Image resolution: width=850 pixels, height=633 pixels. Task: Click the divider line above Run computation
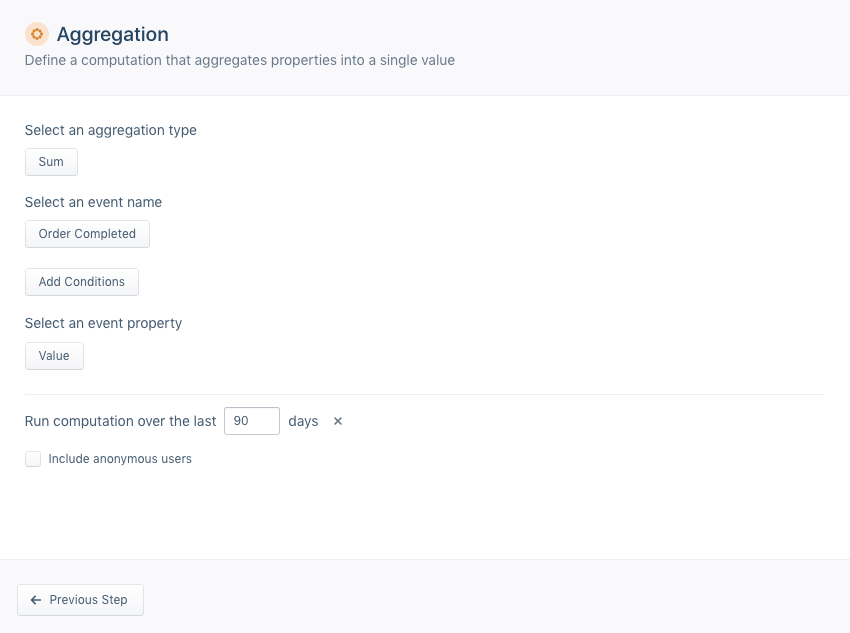click(x=424, y=394)
